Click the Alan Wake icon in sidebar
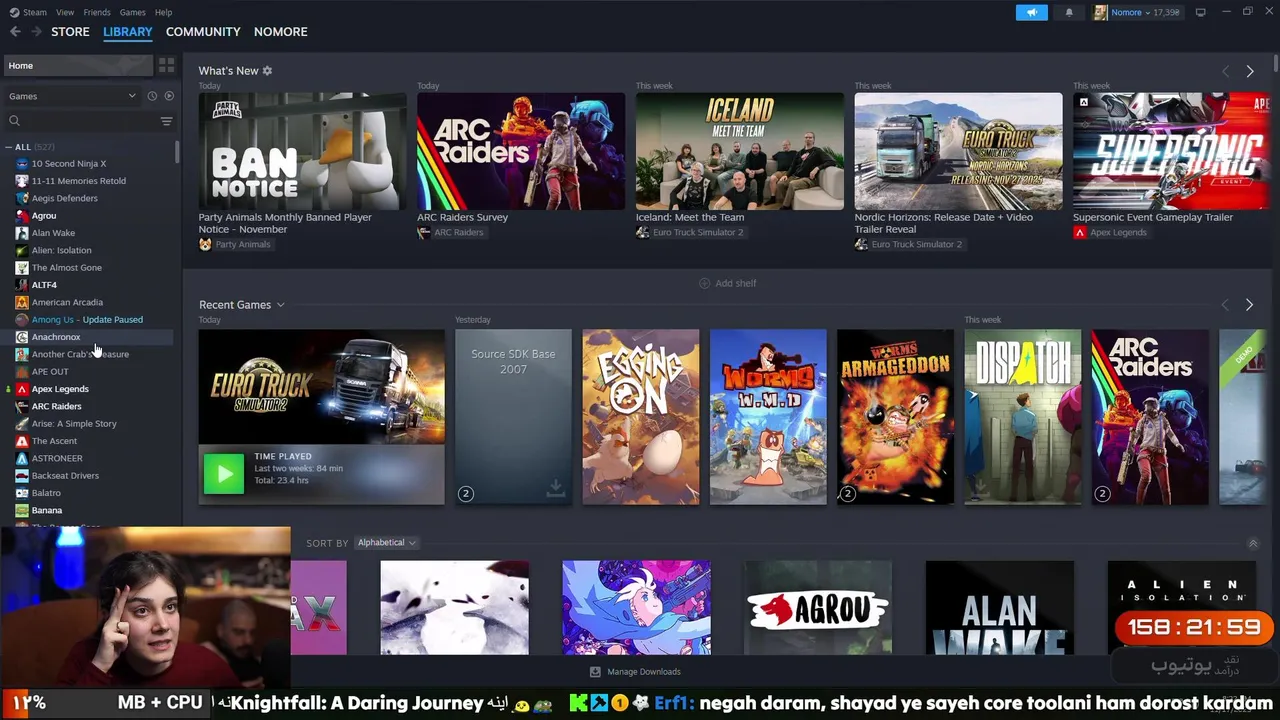 click(x=22, y=233)
